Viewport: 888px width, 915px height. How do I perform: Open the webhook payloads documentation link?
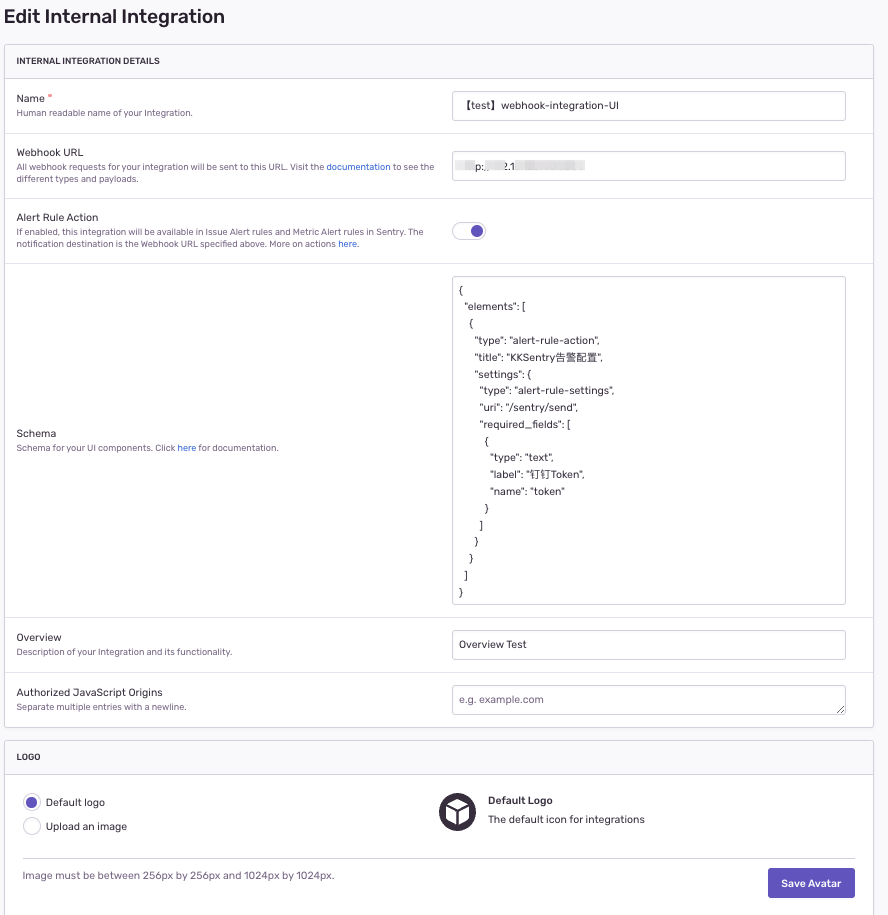pos(358,167)
